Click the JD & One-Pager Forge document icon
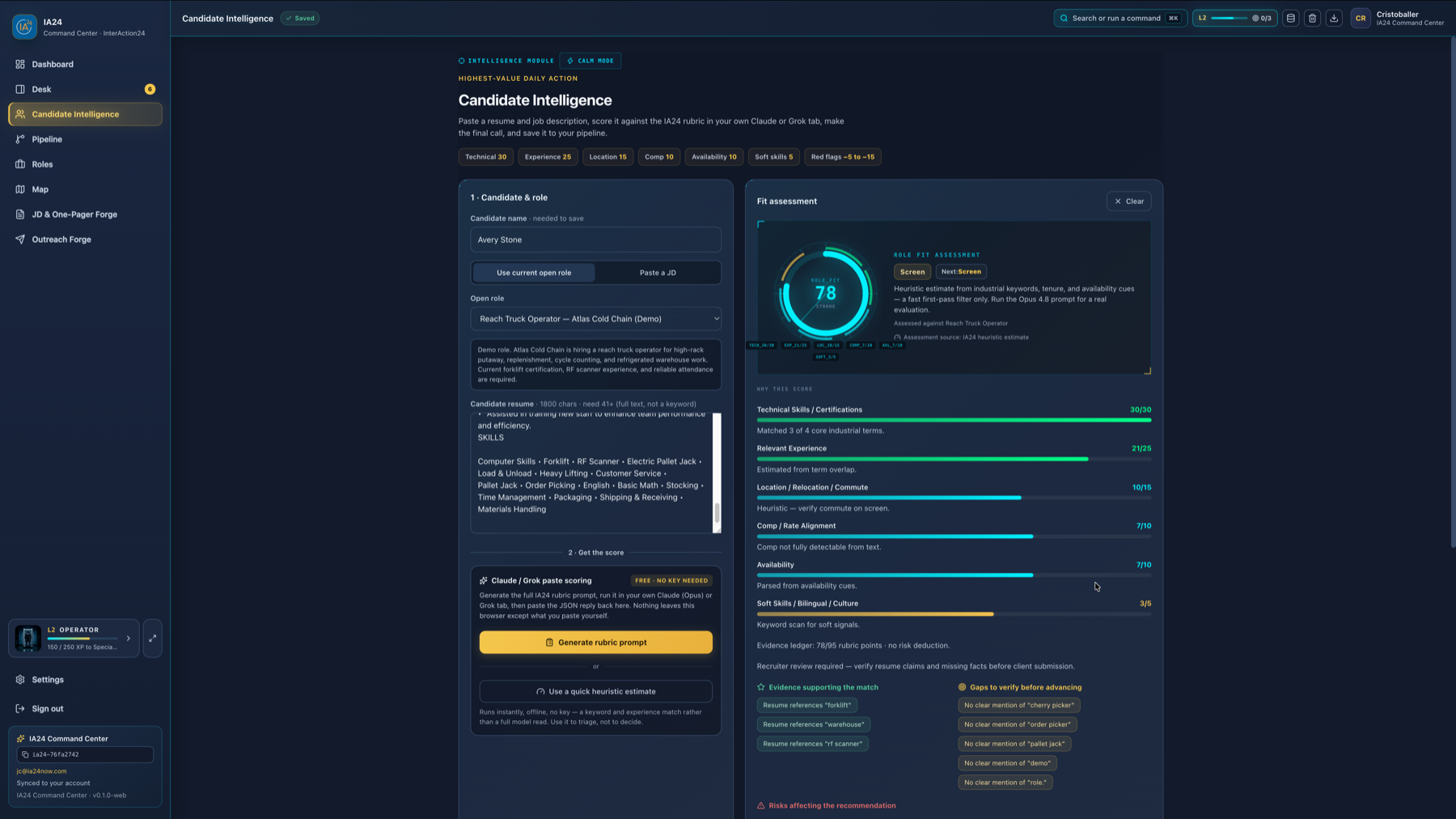This screenshot has width=1456, height=819. (x=20, y=214)
